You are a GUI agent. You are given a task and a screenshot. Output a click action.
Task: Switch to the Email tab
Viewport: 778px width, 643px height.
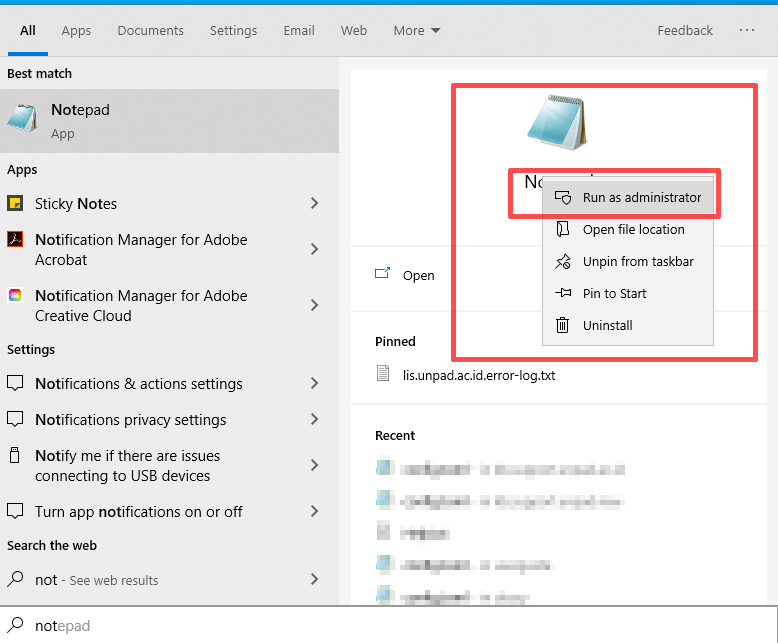[299, 31]
